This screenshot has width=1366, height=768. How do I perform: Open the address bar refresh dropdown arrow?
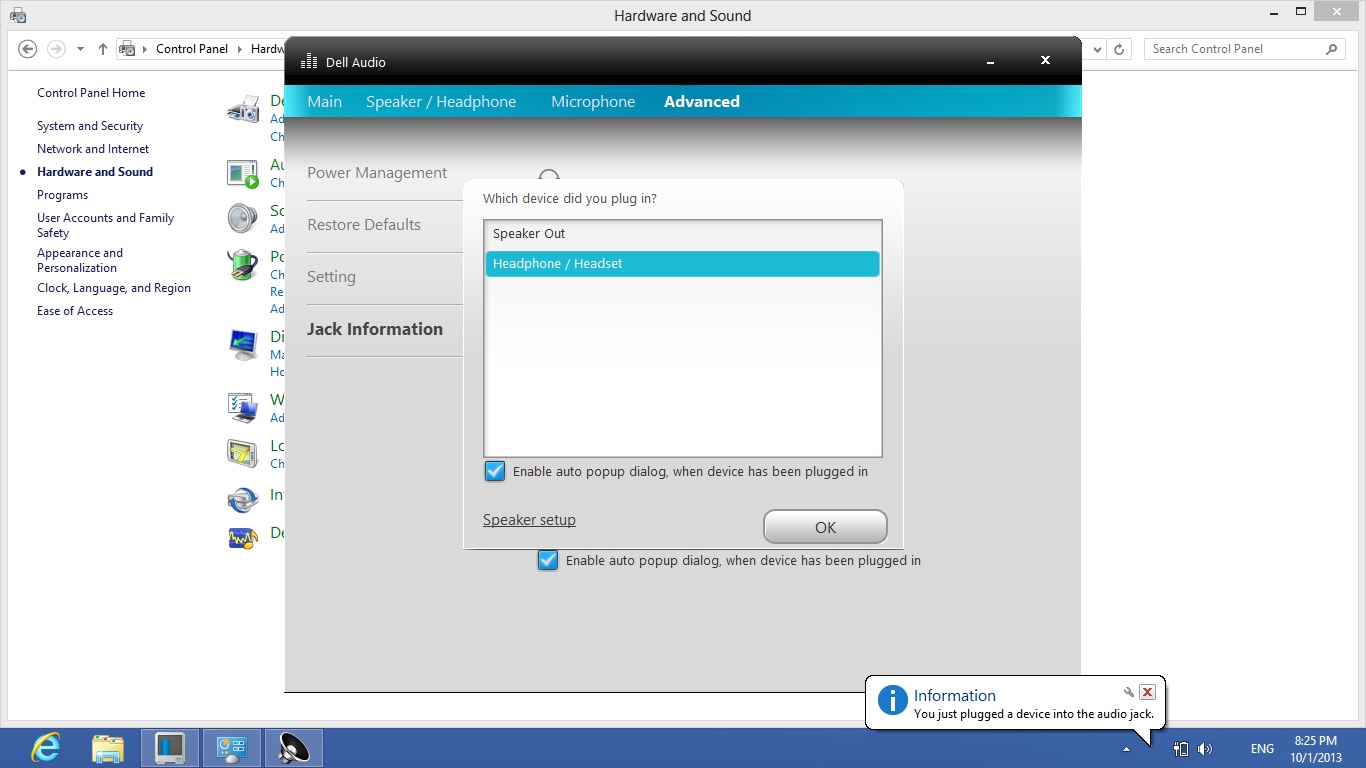(x=1096, y=48)
